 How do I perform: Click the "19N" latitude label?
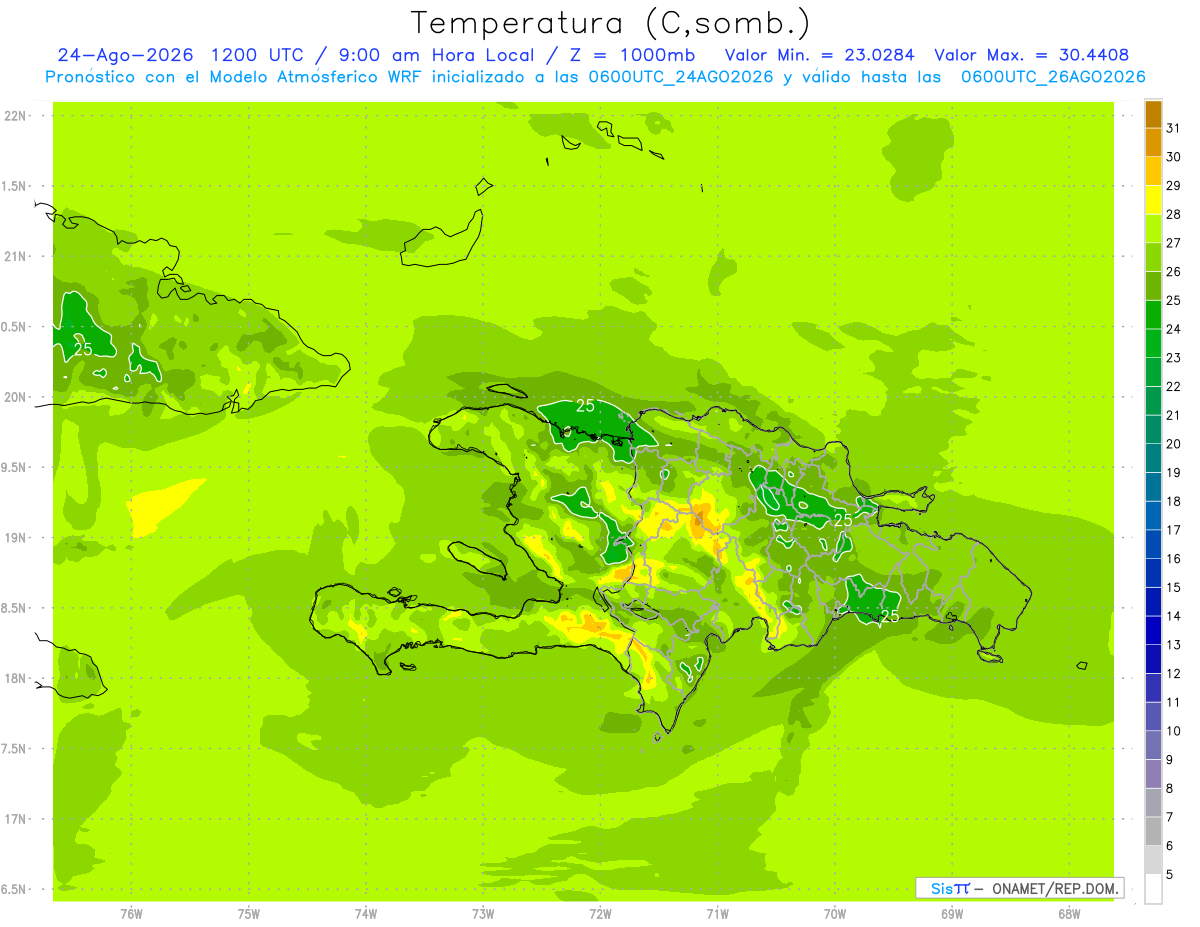(16, 538)
